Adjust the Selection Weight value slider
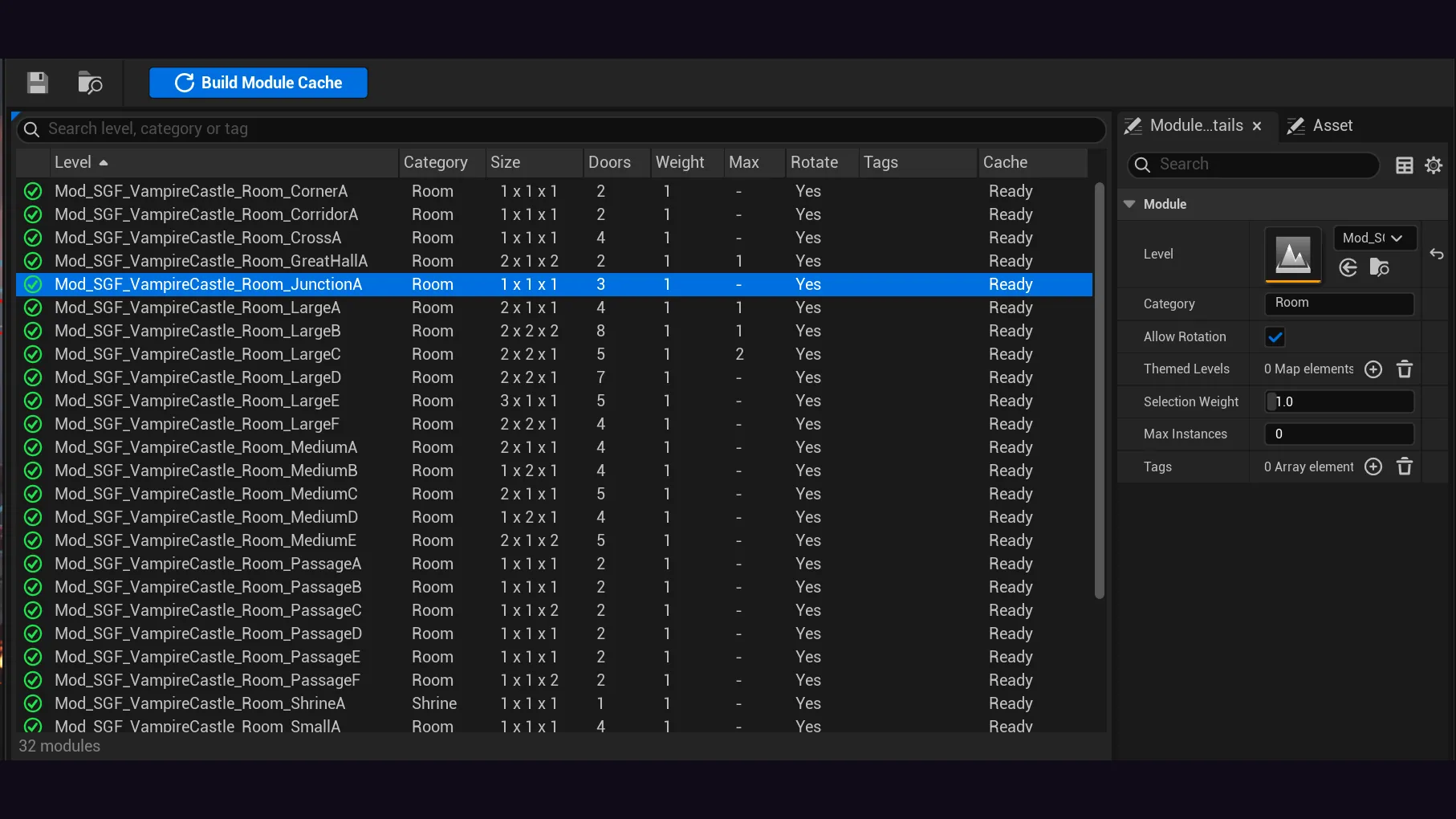1456x819 pixels. tap(1339, 401)
